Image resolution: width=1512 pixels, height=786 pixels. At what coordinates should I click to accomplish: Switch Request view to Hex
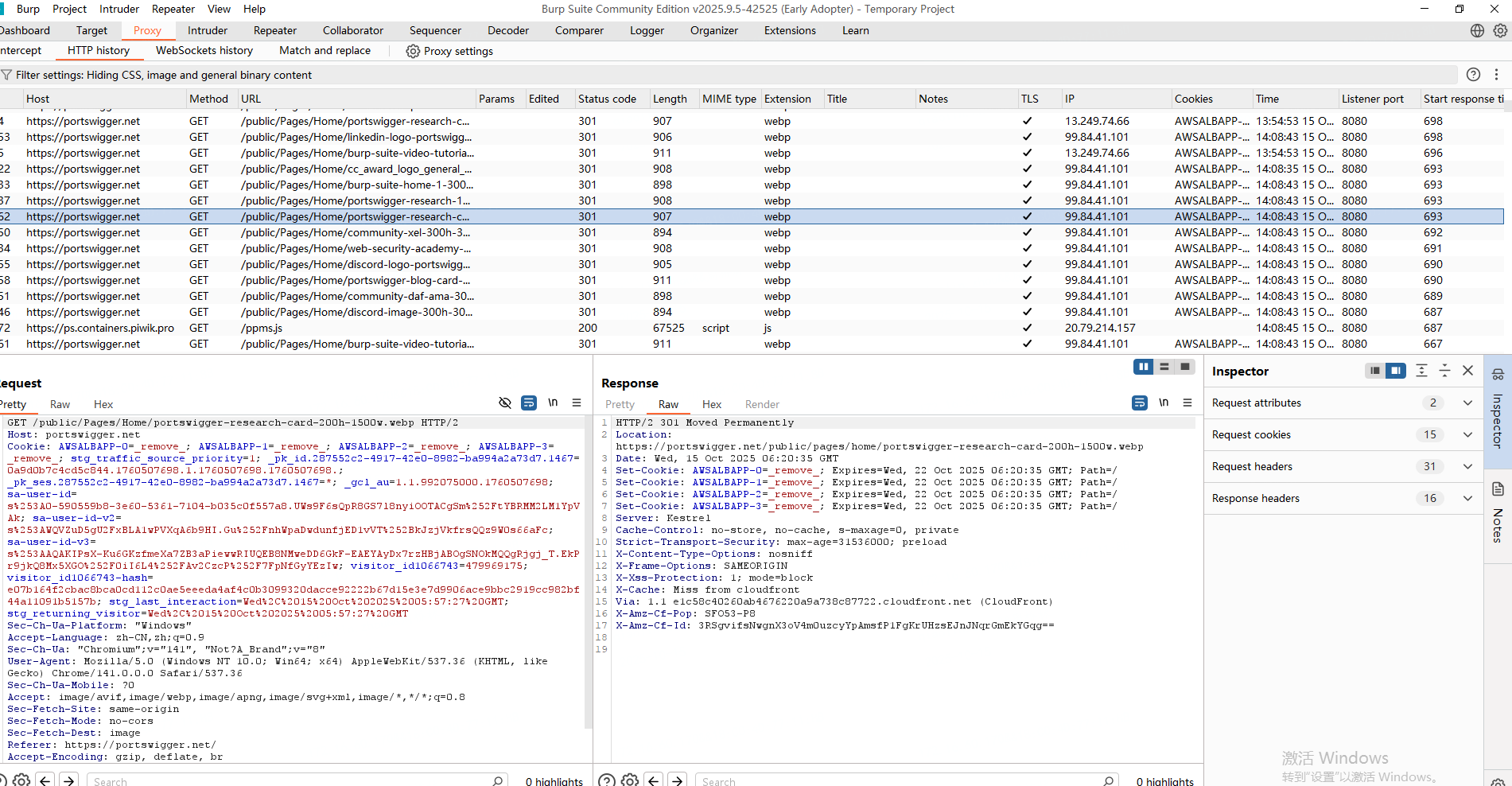coord(103,404)
